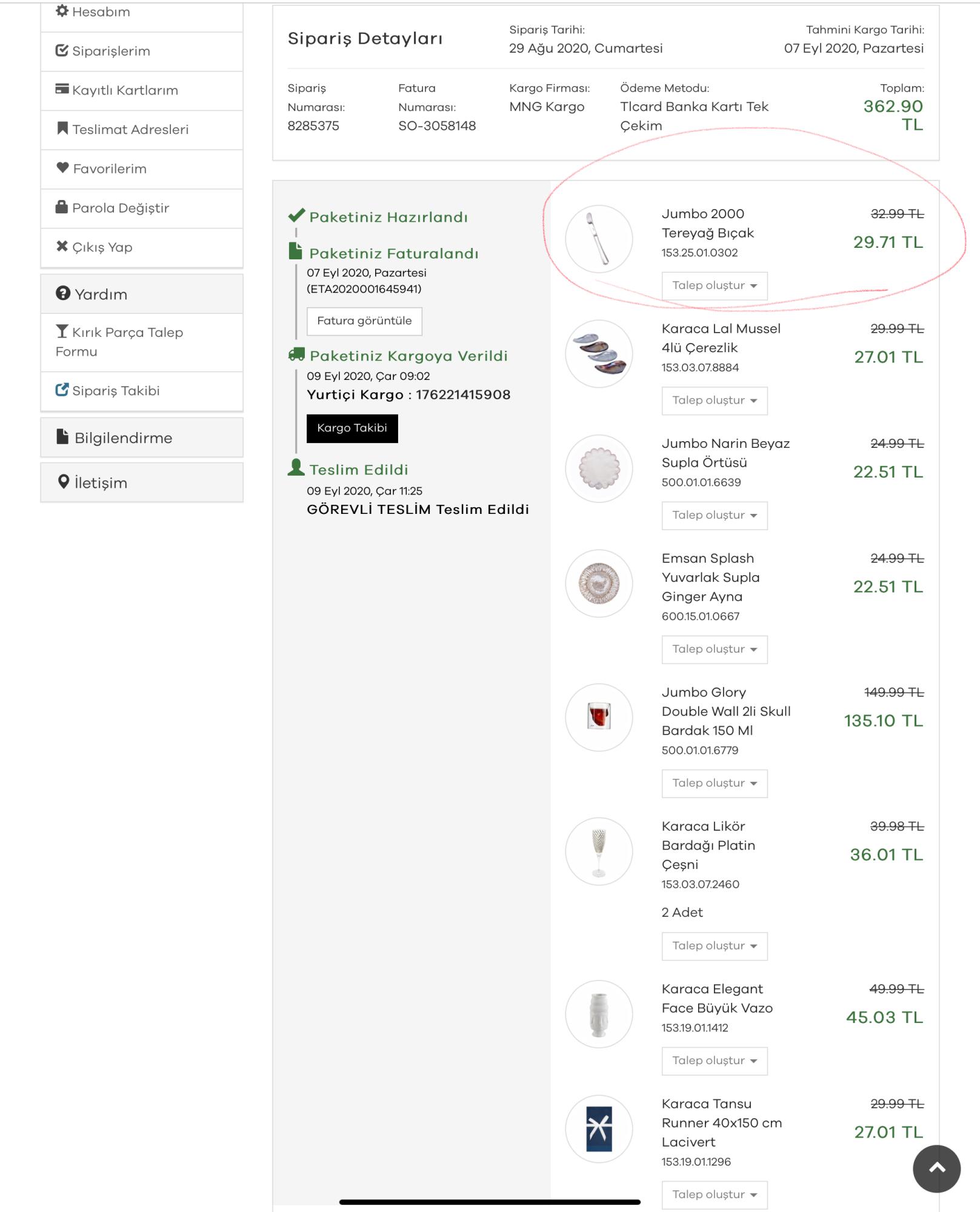Click the Tereyağ Bıçak product thumbnail
Viewport: 980px width, 1212px height.
tap(599, 239)
